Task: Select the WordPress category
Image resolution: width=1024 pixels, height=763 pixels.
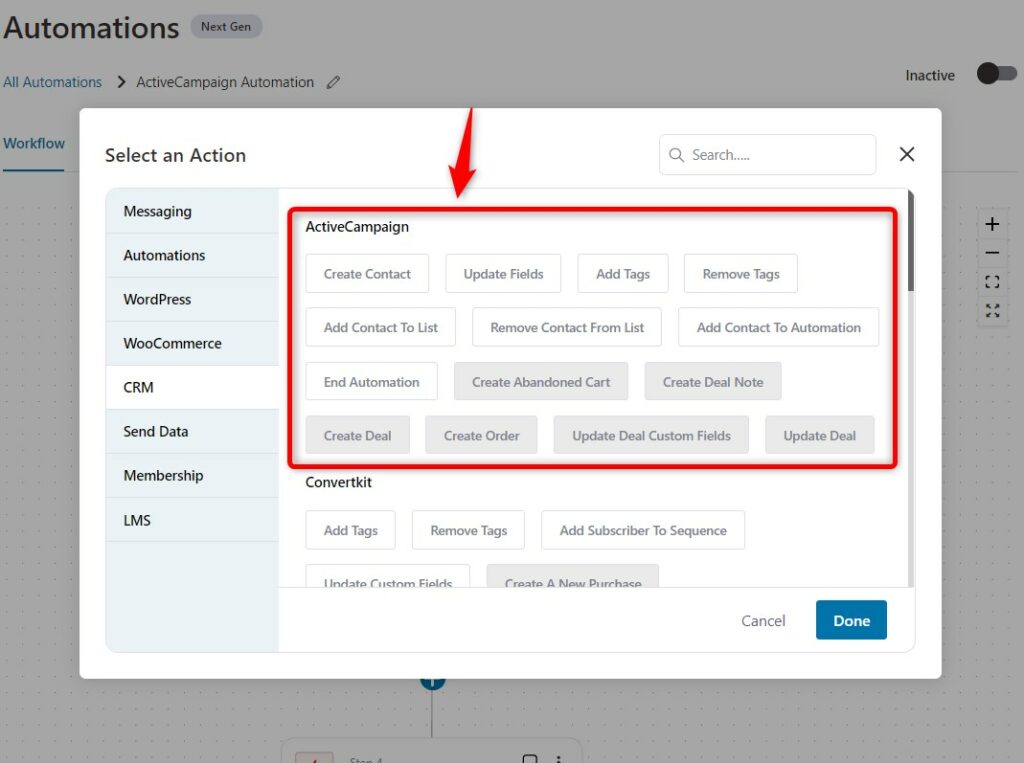Action: click(192, 299)
